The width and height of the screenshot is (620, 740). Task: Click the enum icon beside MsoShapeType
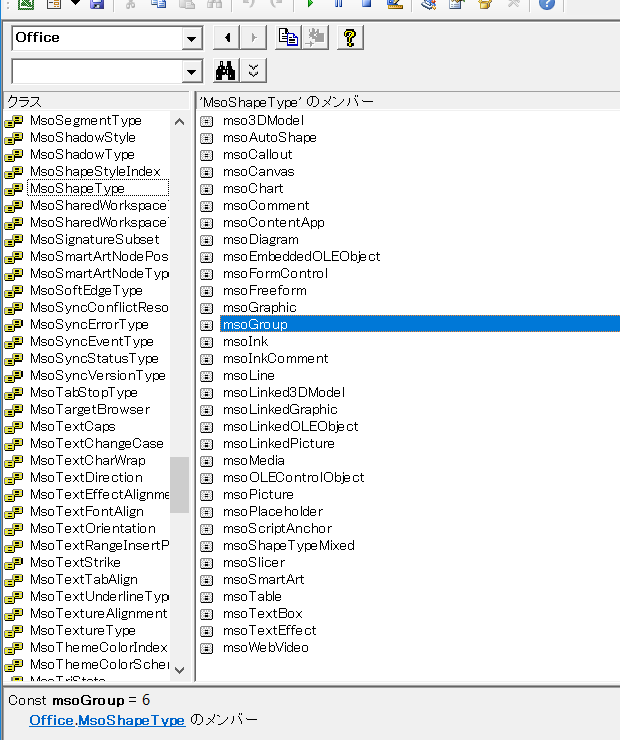14,189
